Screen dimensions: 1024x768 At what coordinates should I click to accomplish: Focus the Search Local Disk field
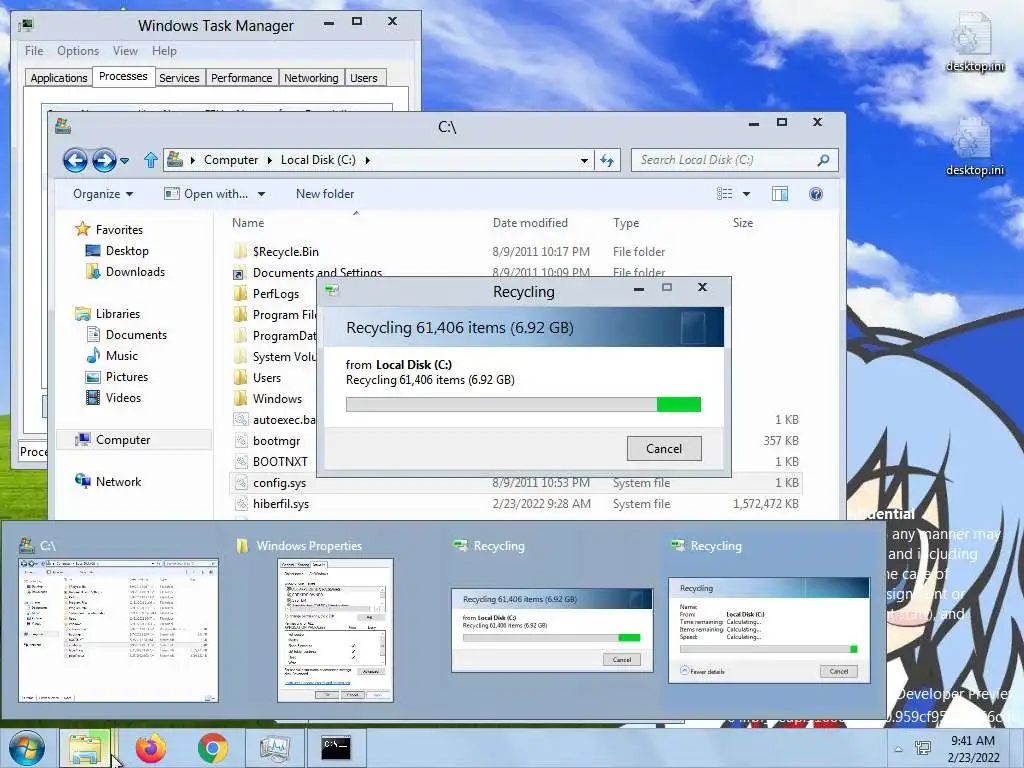(x=734, y=160)
